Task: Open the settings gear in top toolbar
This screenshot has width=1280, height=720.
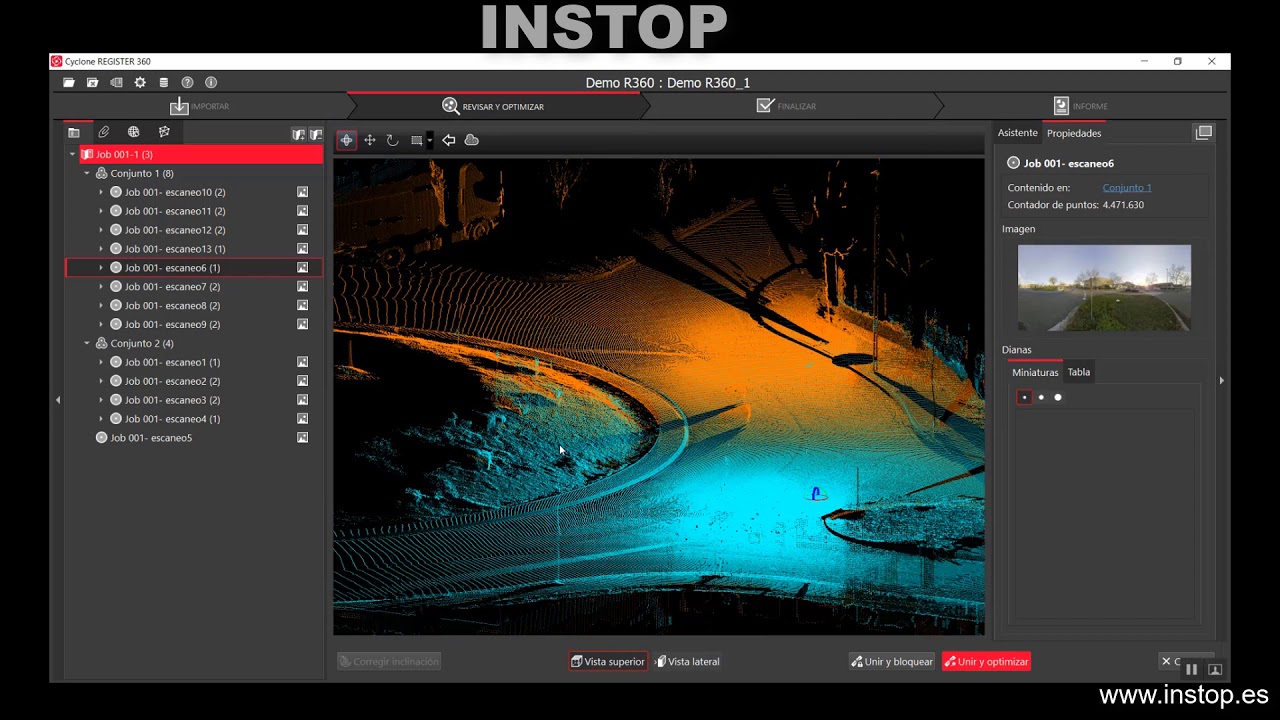Action: point(140,83)
